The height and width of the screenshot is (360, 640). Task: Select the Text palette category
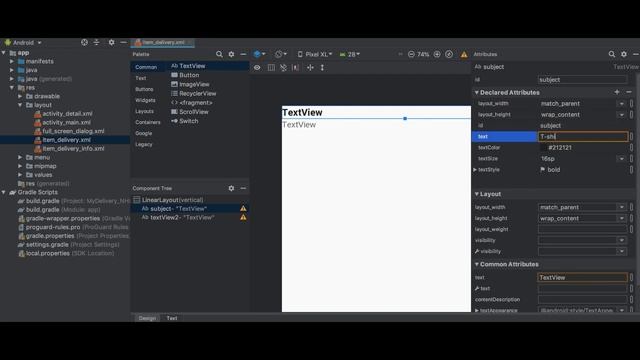[x=140, y=78]
